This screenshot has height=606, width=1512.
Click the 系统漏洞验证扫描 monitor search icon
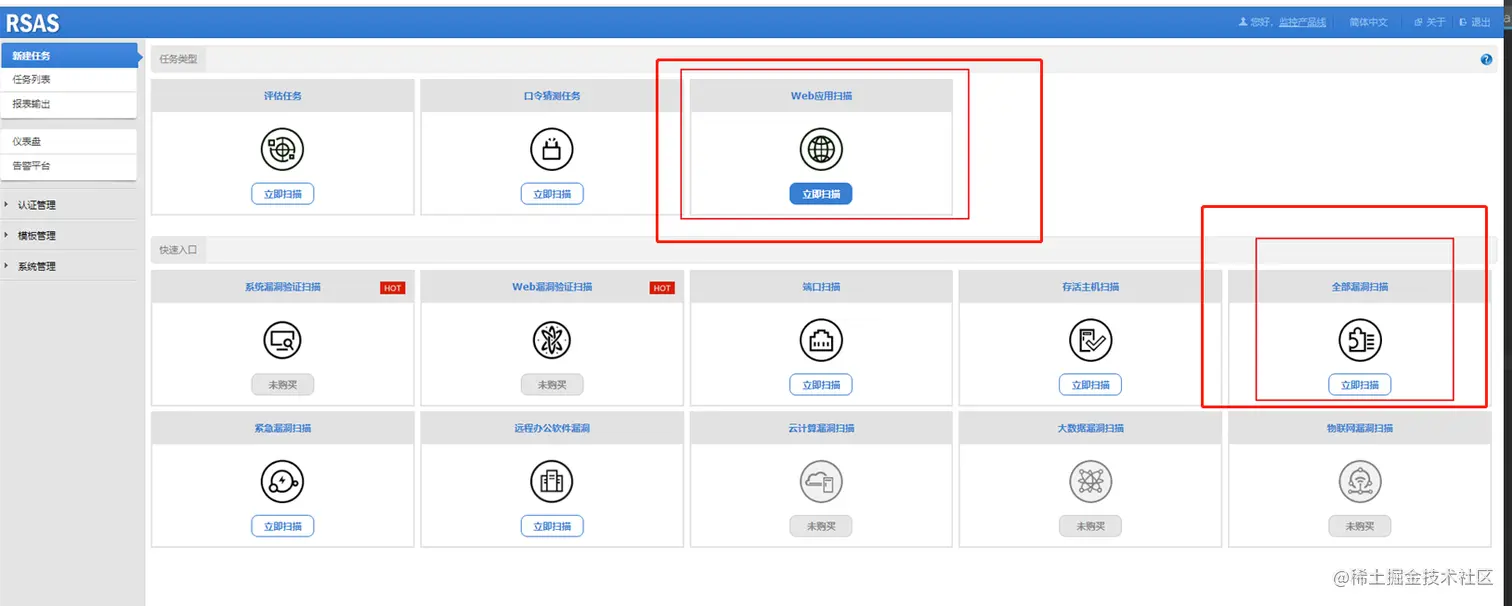(282, 341)
